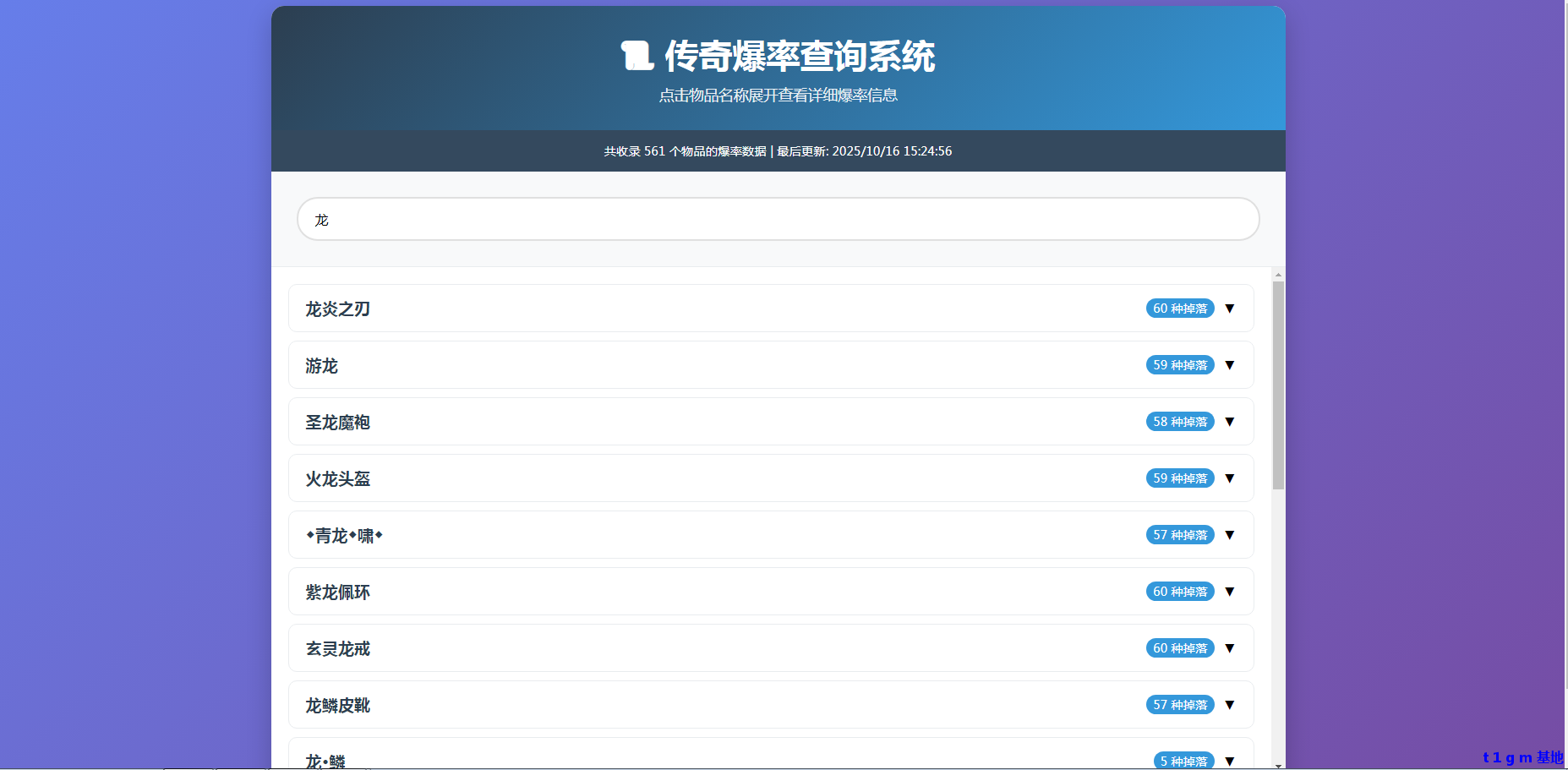This screenshot has height=770, width=1568.
Task: Click the search field containing 龙
Action: pos(778,220)
